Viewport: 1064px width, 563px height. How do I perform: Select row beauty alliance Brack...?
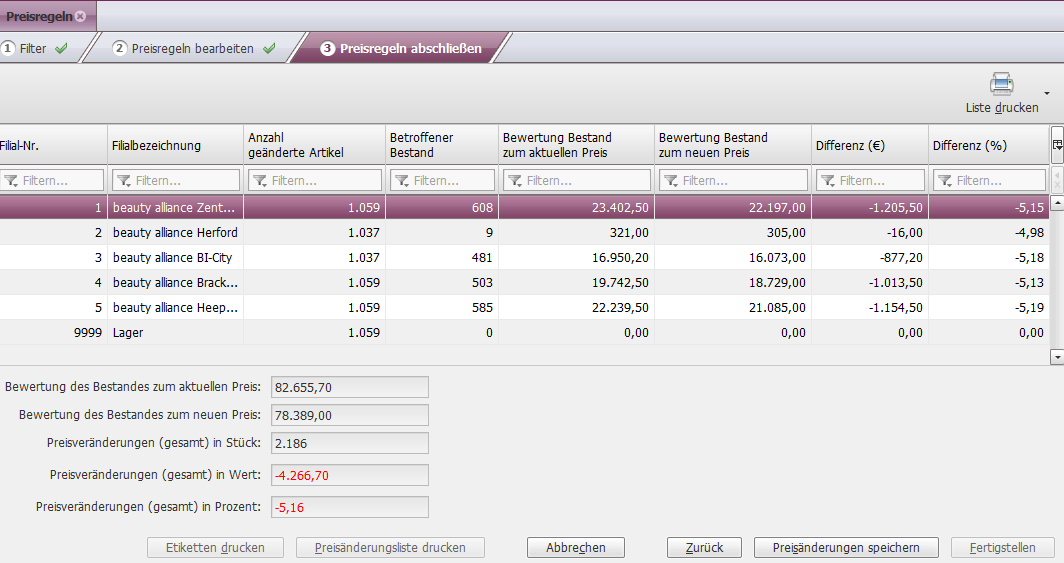[525, 283]
